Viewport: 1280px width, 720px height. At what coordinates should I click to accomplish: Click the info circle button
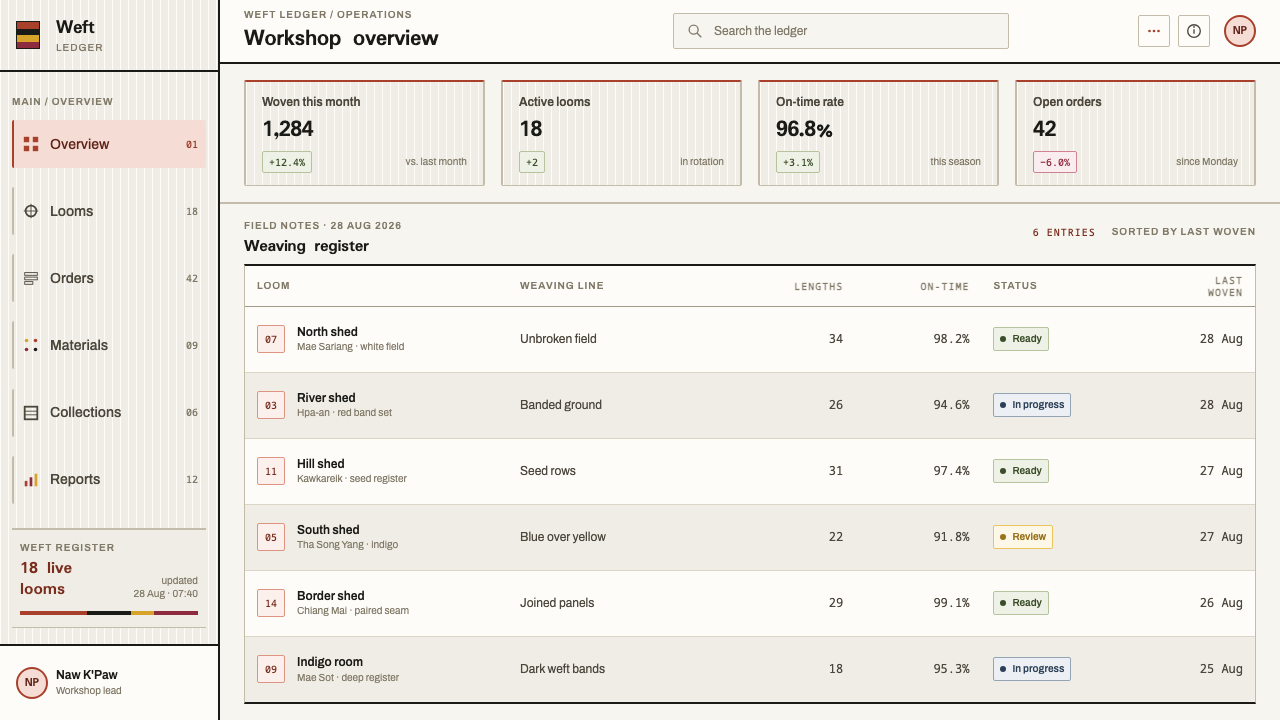click(1194, 31)
